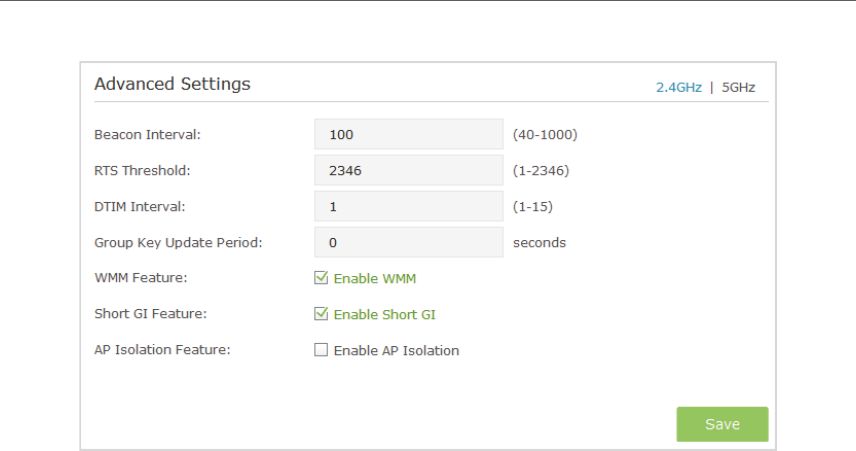Click the RTS Threshold input field

408,170
